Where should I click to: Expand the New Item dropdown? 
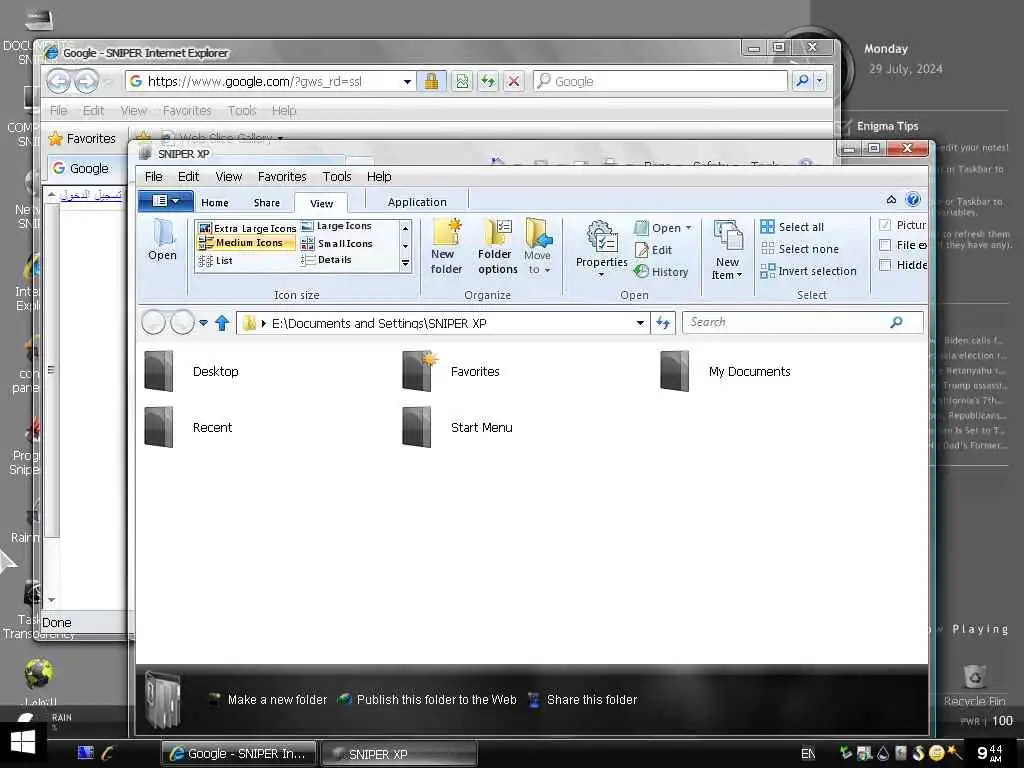point(739,275)
